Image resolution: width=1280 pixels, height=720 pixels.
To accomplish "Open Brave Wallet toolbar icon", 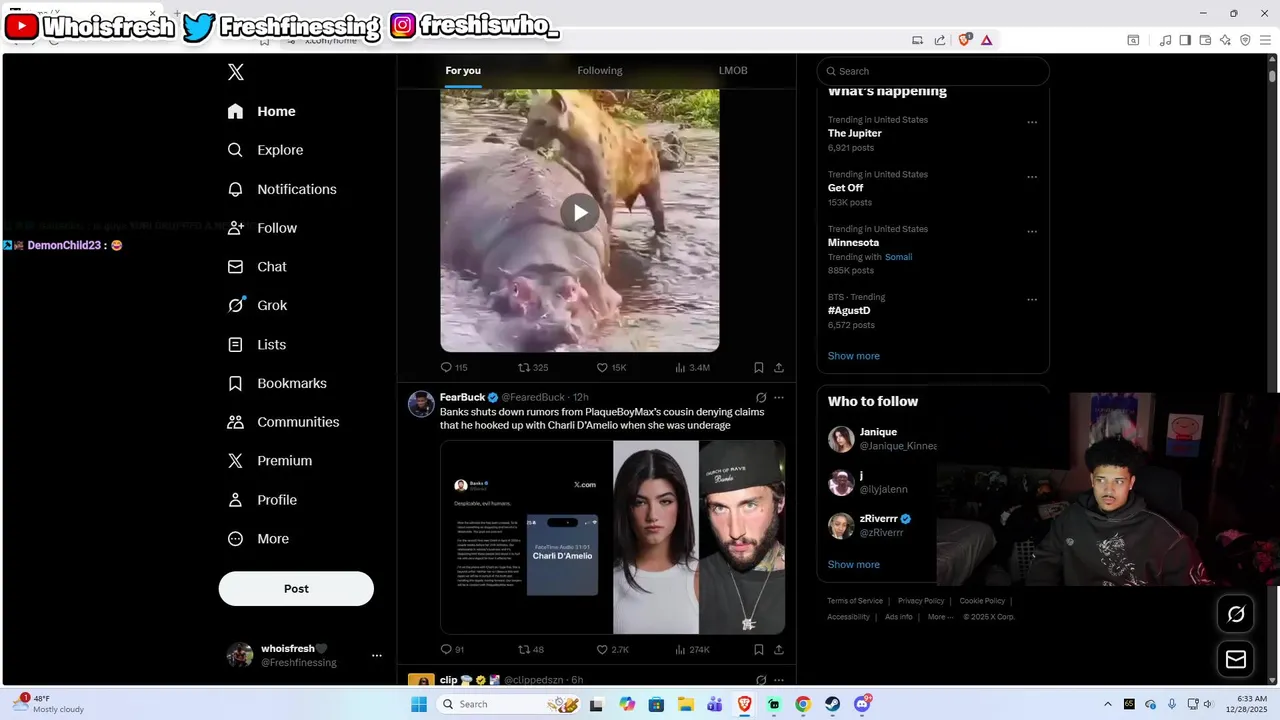I will (x=1205, y=40).
